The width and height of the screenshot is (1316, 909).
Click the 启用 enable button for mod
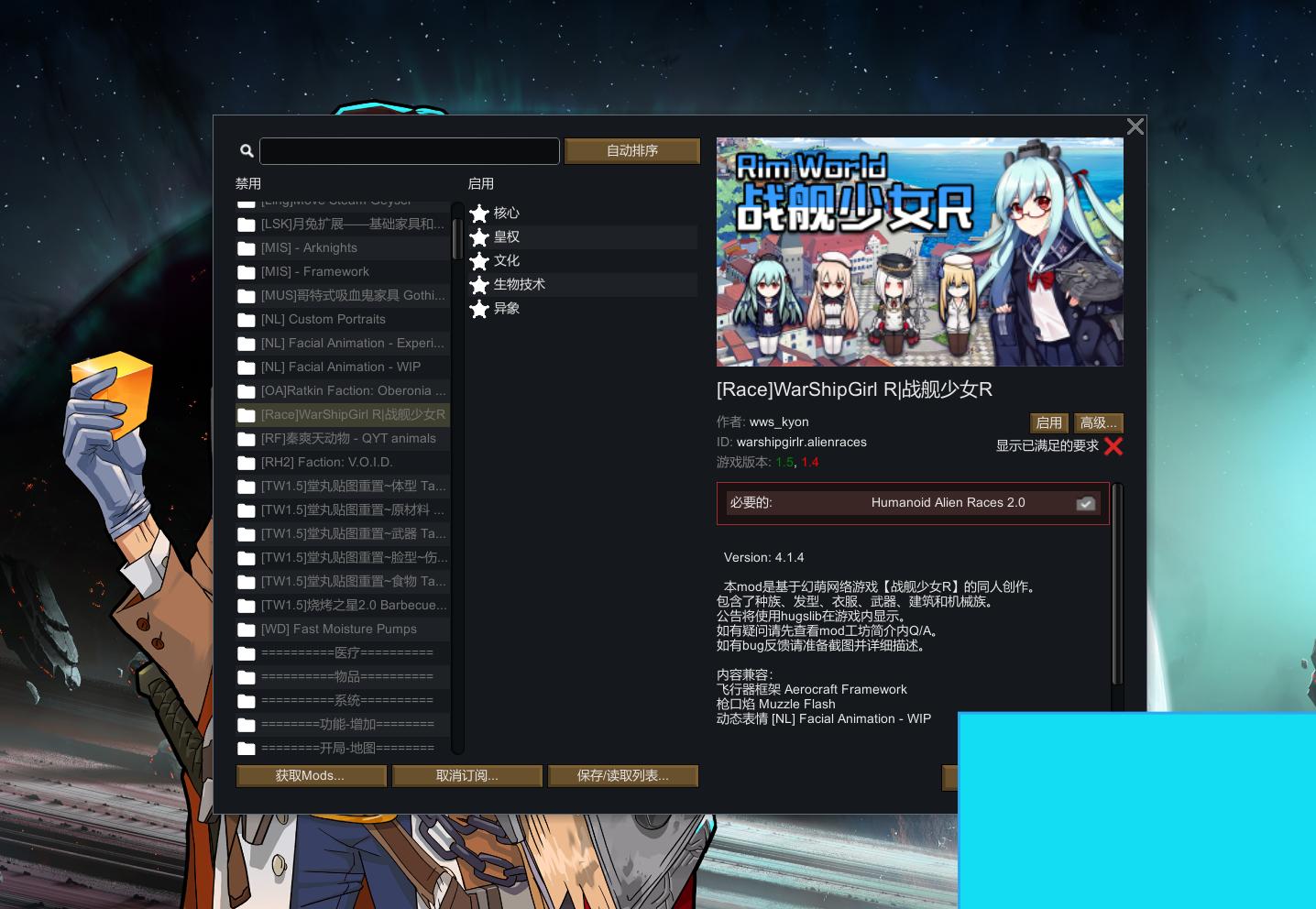point(1049,422)
